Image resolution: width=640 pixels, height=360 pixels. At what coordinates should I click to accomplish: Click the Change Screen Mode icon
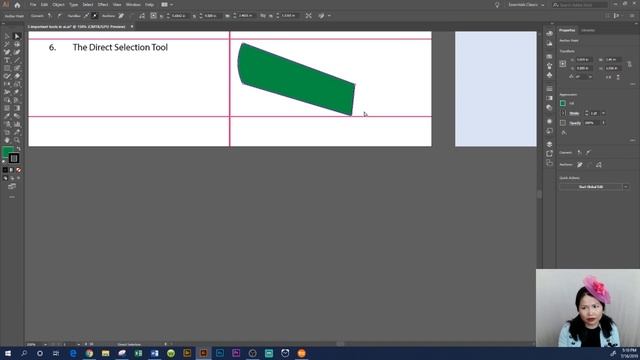pos(12,186)
